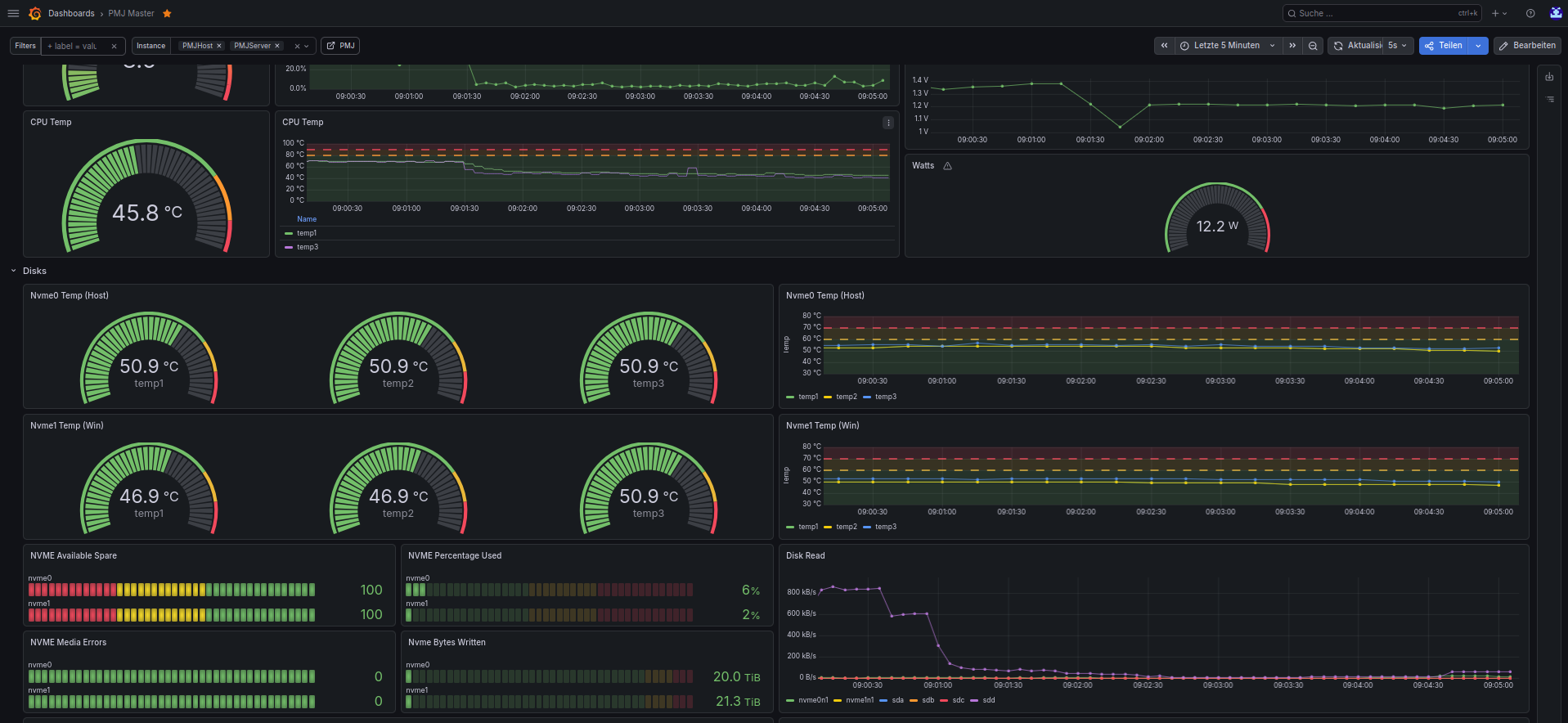Viewport: 1568px width, 723px height.
Task: Click the Suche search field
Action: pos(1382,13)
